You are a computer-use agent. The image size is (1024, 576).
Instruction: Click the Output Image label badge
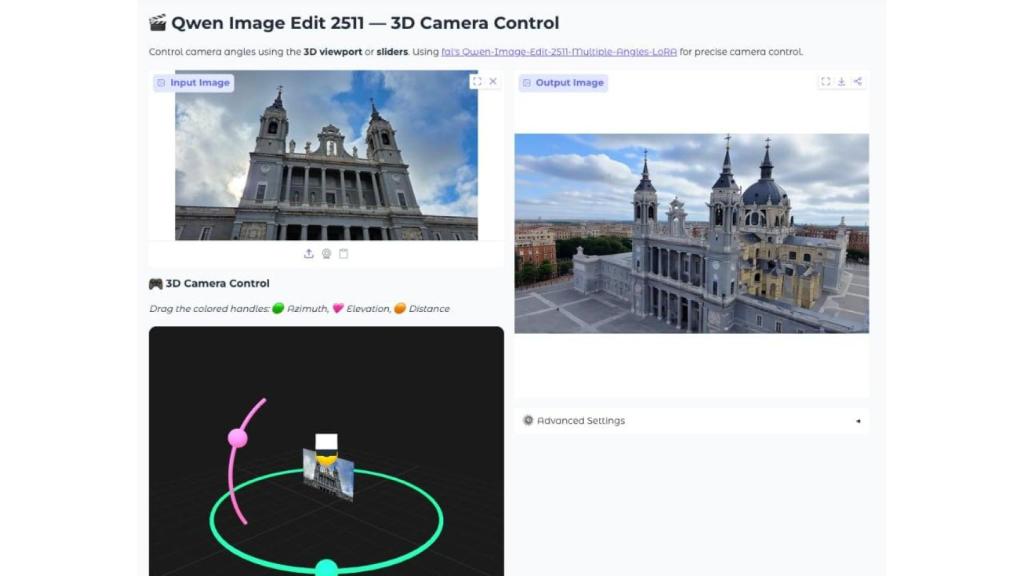(563, 83)
